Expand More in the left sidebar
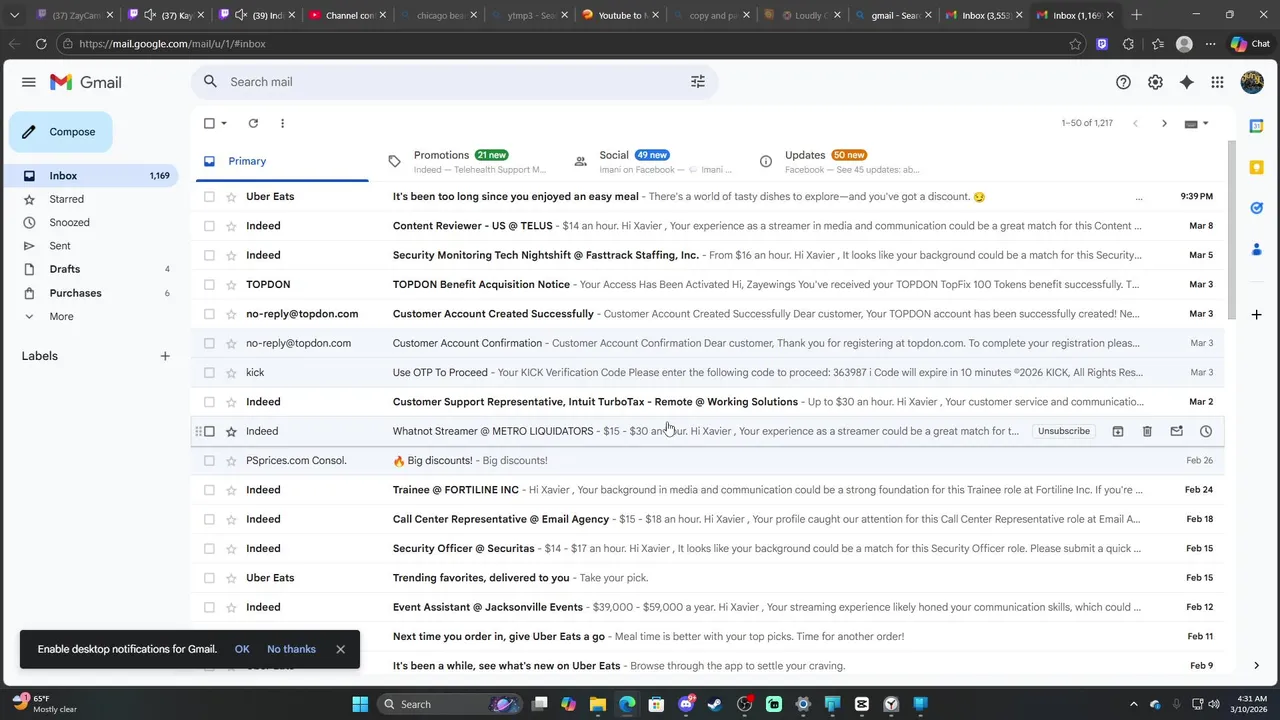This screenshot has width=1280, height=720. coord(61,316)
